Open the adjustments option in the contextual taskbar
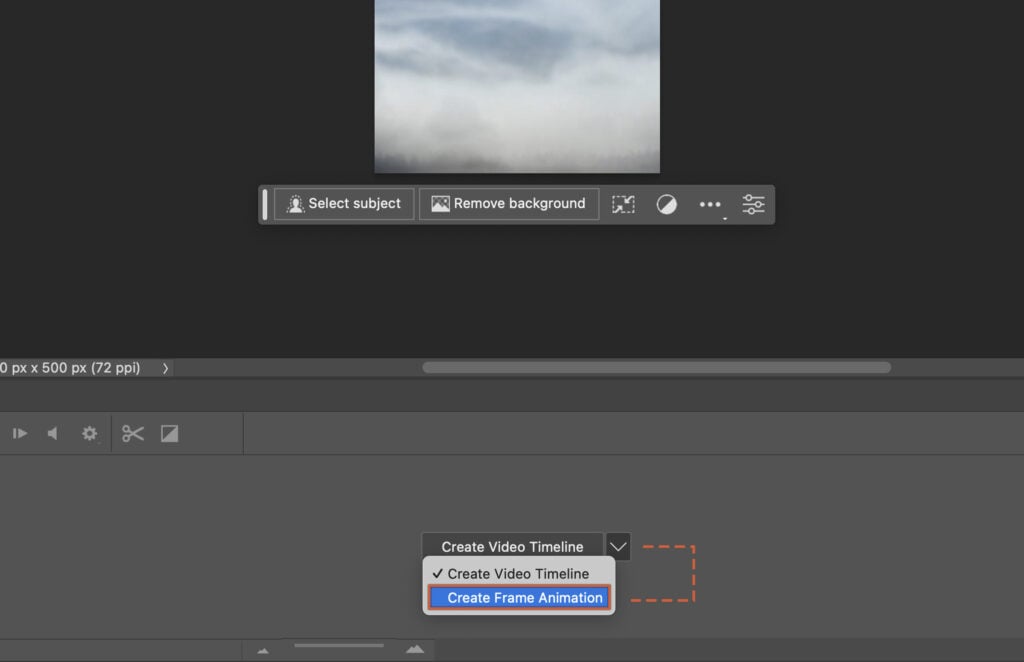The width and height of the screenshot is (1024, 662). tap(667, 204)
